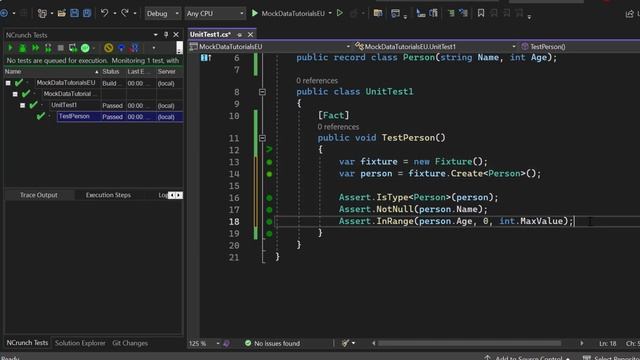Click the Ln: 18 line indicator
640x360 pixels.
607,344
